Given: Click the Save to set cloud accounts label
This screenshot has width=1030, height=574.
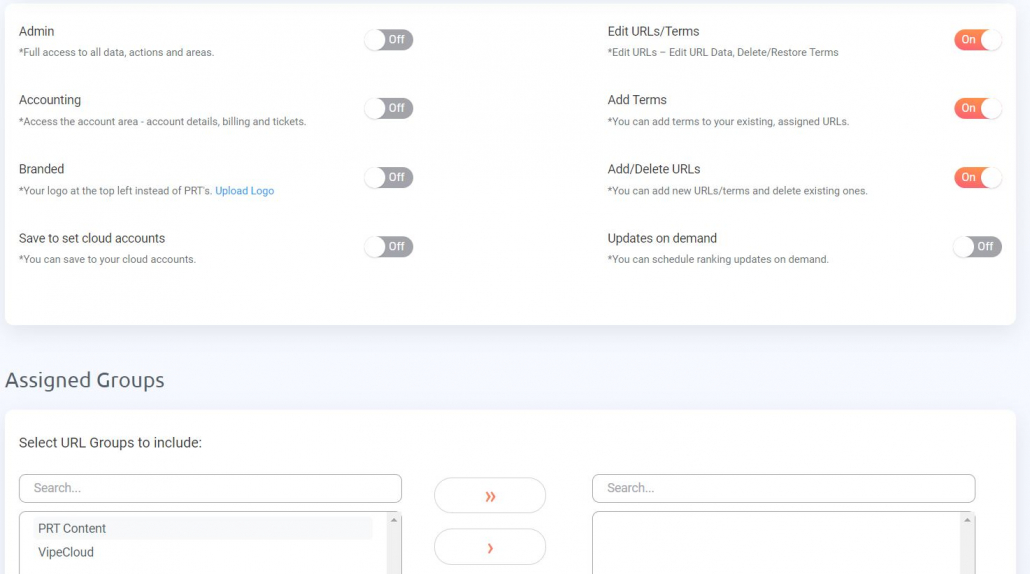Looking at the screenshot, I should click(92, 238).
